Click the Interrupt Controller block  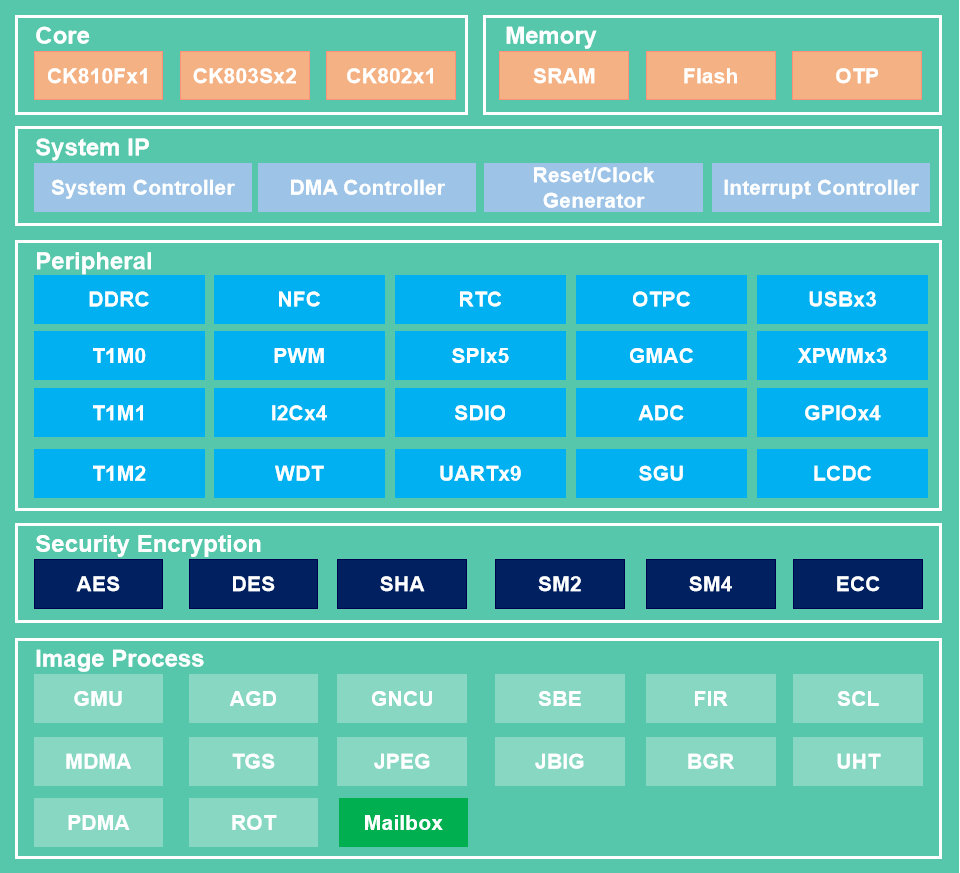(820, 188)
